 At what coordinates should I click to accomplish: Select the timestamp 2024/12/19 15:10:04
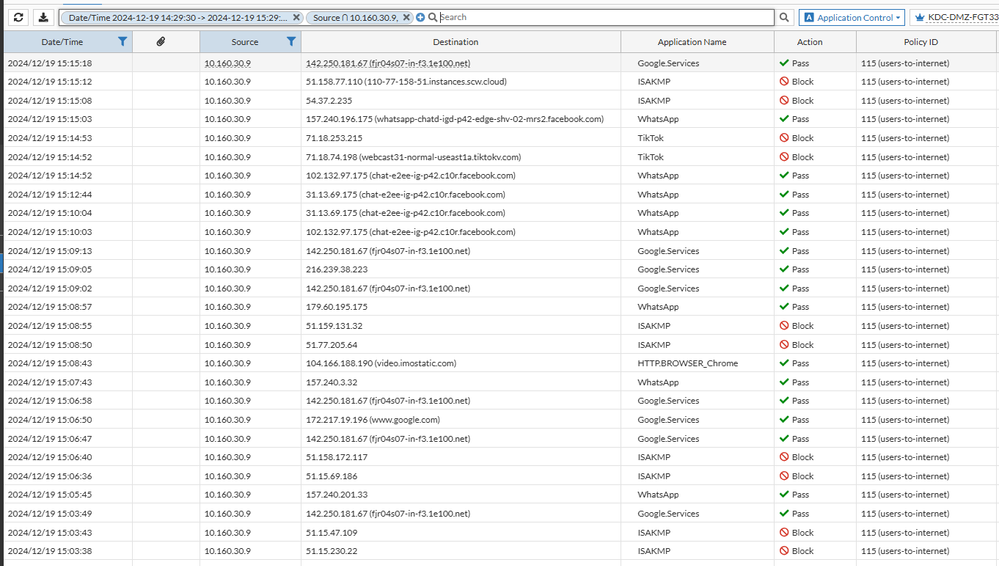pyautogui.click(x=50, y=213)
